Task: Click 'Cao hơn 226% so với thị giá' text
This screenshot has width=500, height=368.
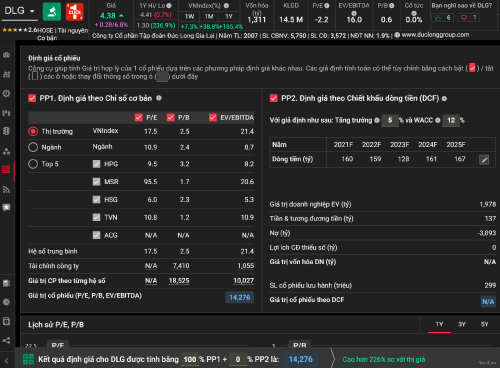Action: click(384, 359)
